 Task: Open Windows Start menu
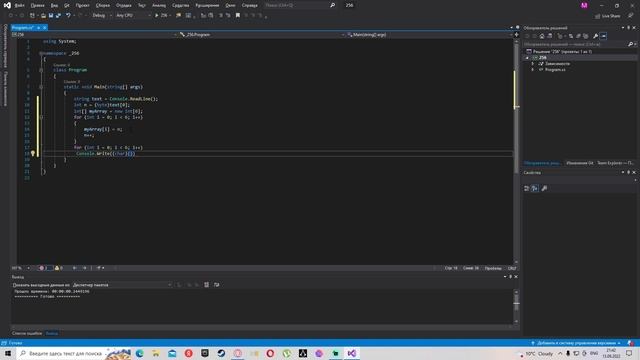(x=8, y=353)
